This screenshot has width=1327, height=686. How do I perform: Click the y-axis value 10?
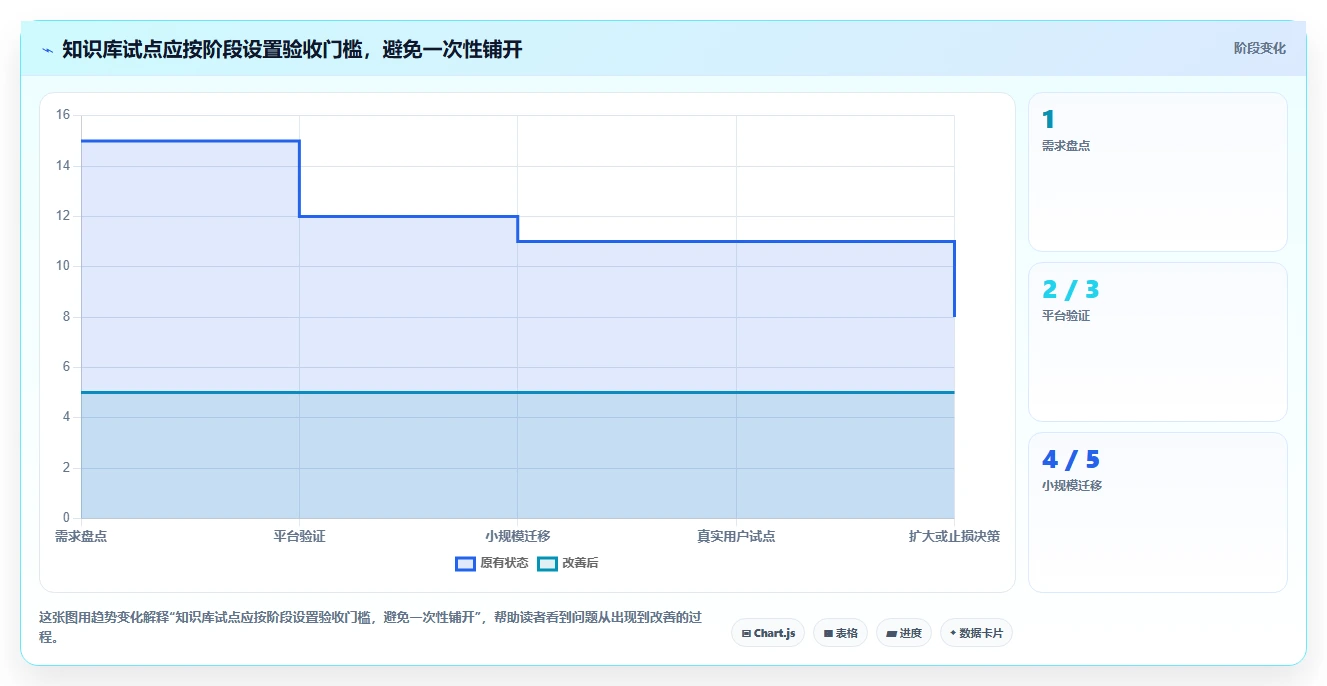coord(63,266)
